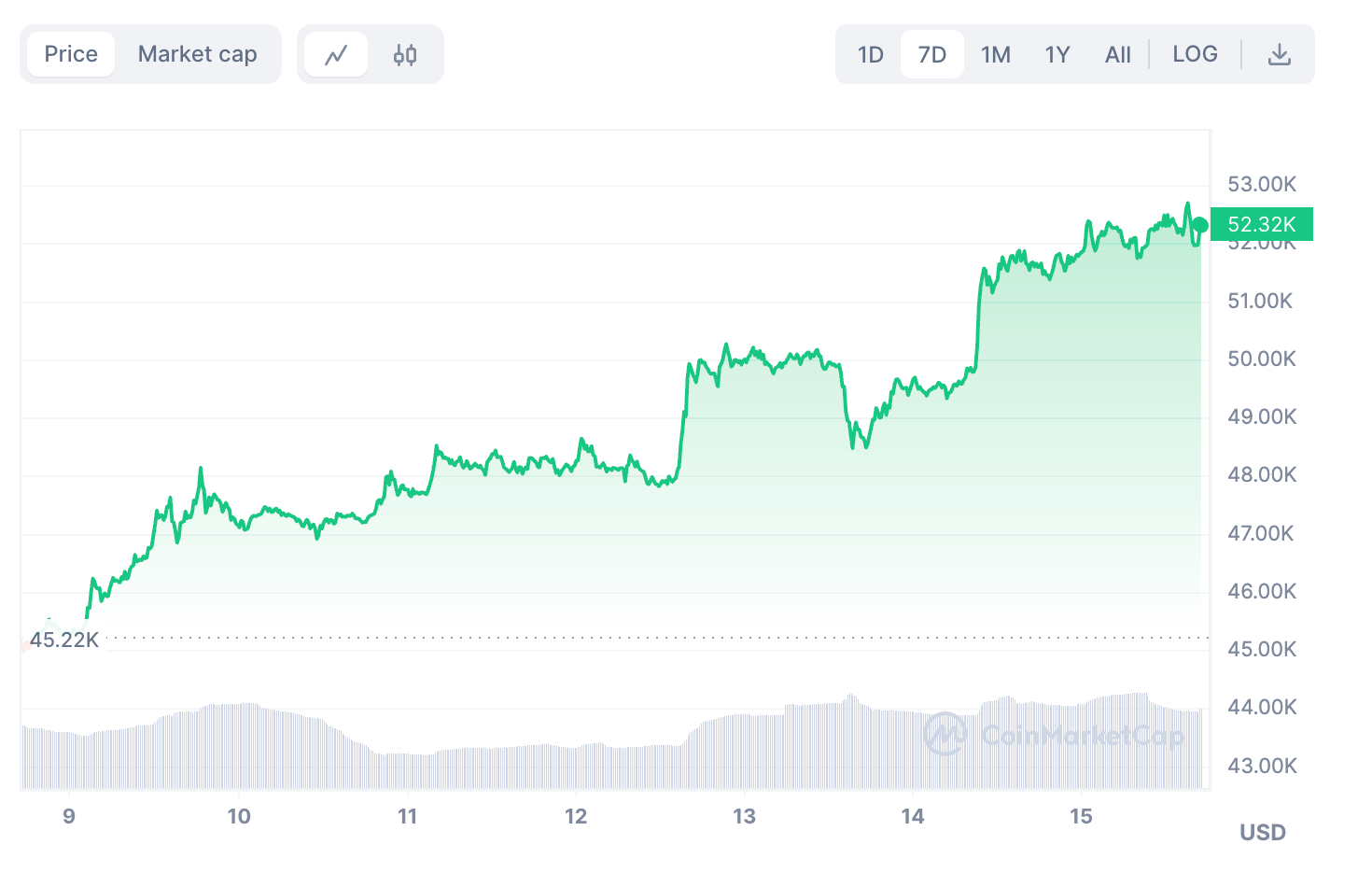The image size is (1372, 887).
Task: Click the 7D range button
Action: point(931,54)
